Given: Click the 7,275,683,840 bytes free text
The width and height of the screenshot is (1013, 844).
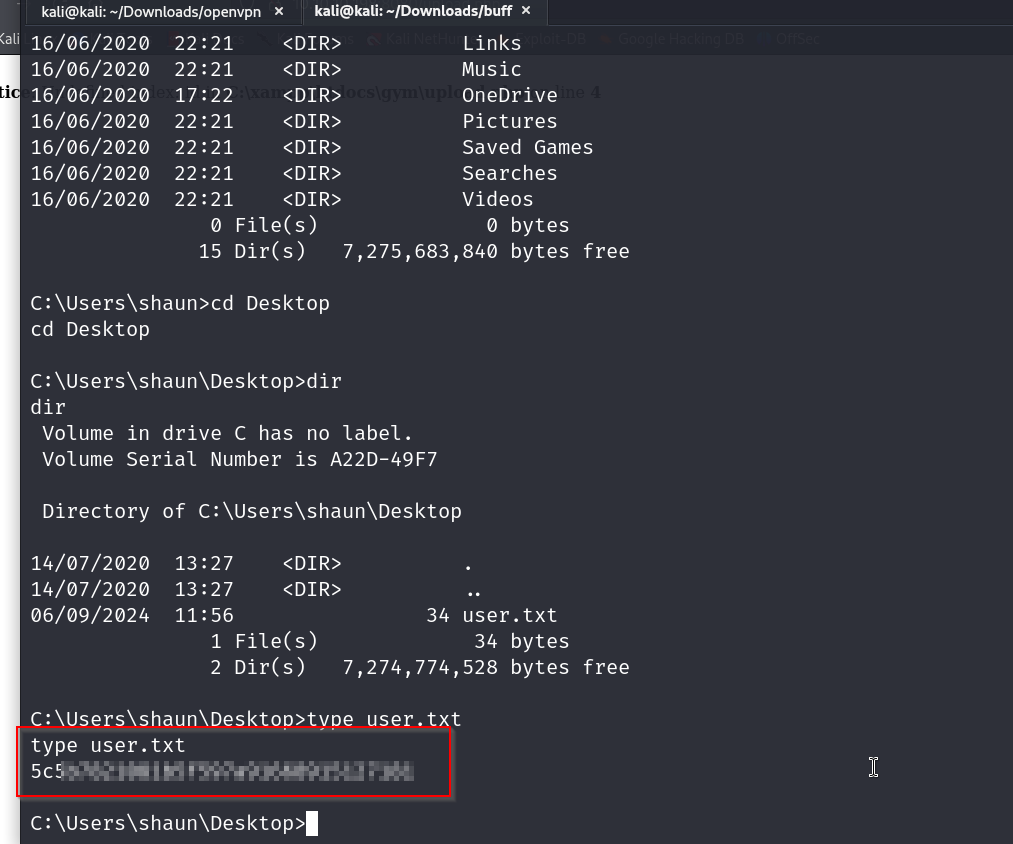Looking at the screenshot, I should (x=485, y=252).
